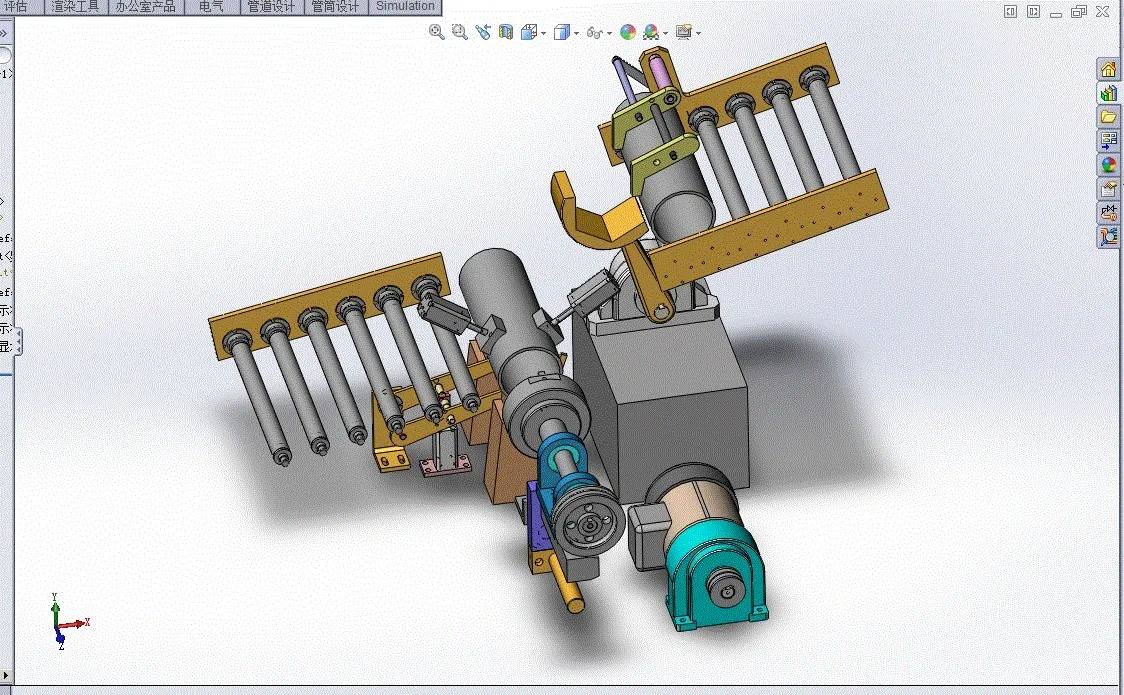Viewport: 1124px width, 695px height.
Task: Click the blue Z axis of triad
Action: pos(59,638)
